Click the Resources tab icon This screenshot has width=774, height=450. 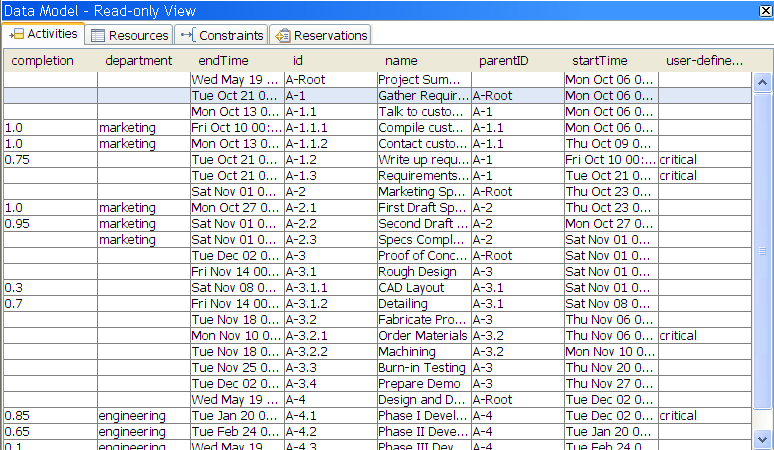pos(98,35)
